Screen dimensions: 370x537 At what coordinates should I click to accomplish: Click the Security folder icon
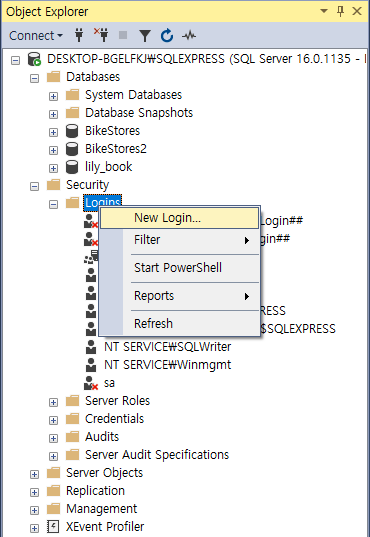click(53, 185)
